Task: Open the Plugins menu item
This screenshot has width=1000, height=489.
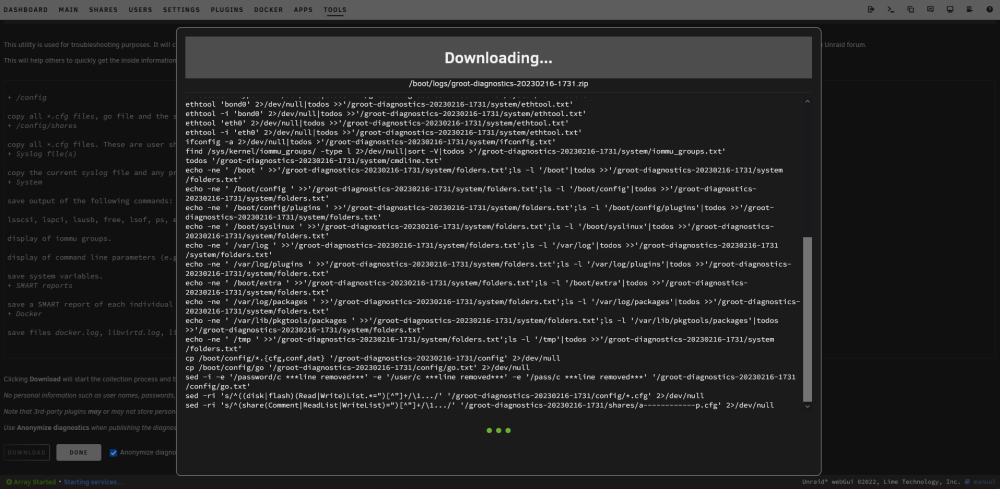Action: pos(226,10)
